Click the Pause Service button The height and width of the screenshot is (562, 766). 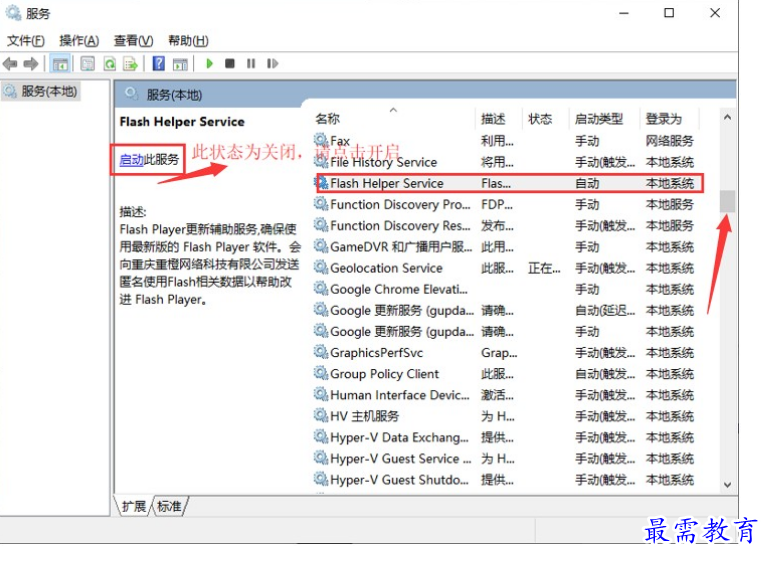pyautogui.click(x=251, y=64)
